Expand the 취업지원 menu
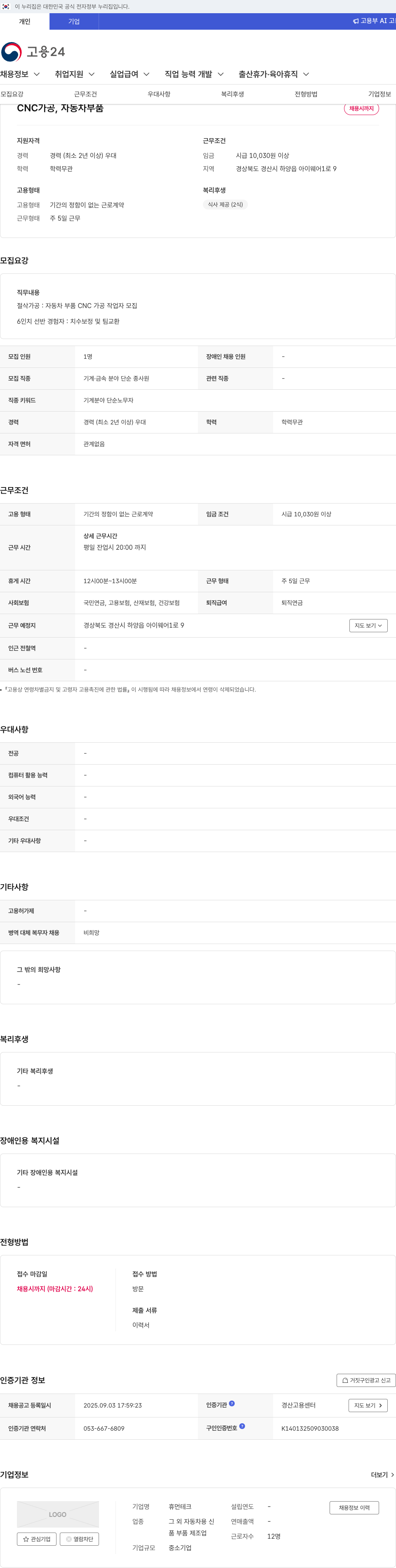The height and width of the screenshot is (1568, 396). click(x=75, y=74)
